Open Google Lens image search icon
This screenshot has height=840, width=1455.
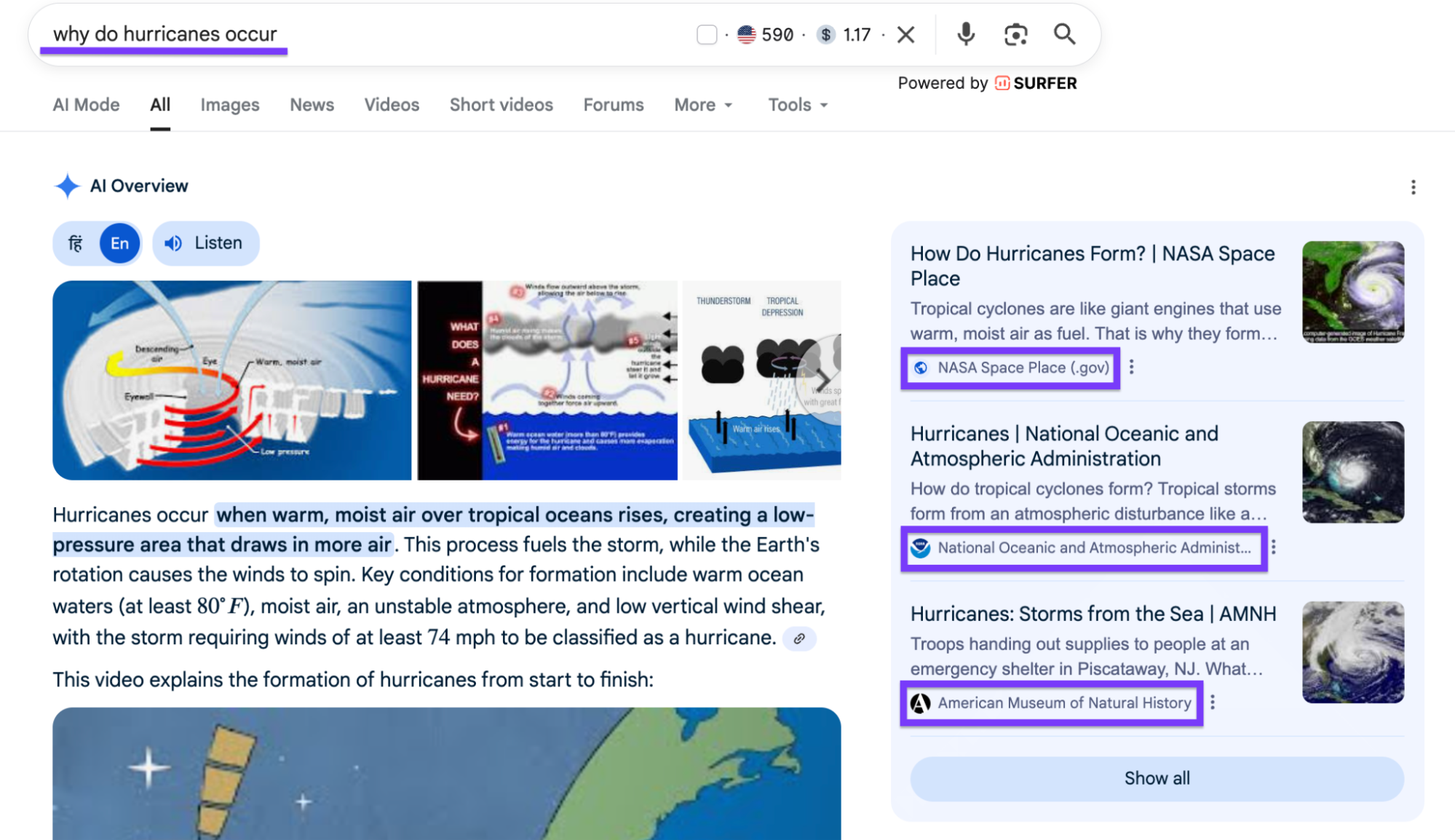click(1015, 33)
